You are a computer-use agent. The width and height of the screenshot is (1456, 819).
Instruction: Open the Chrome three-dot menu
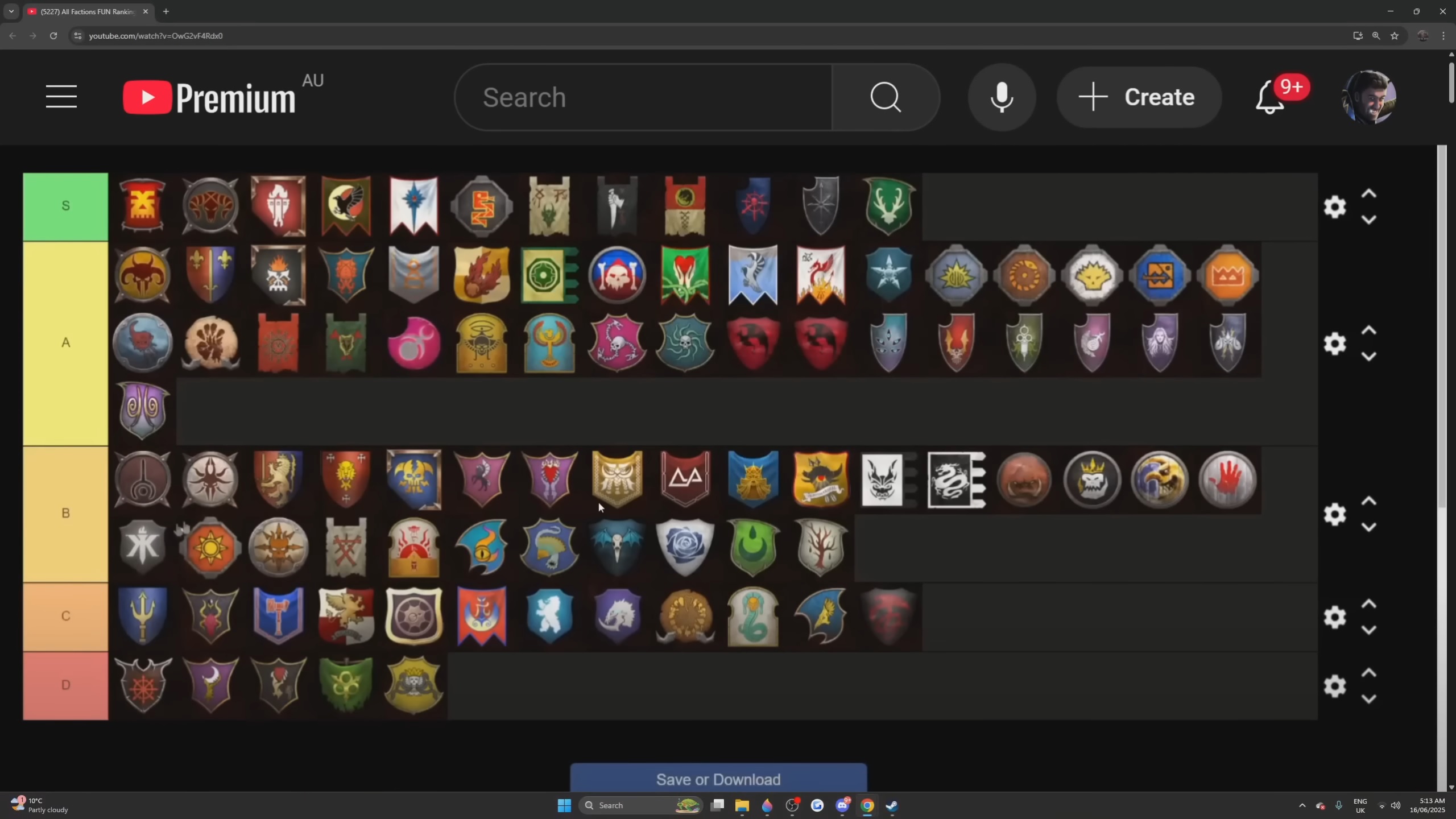tap(1443, 36)
